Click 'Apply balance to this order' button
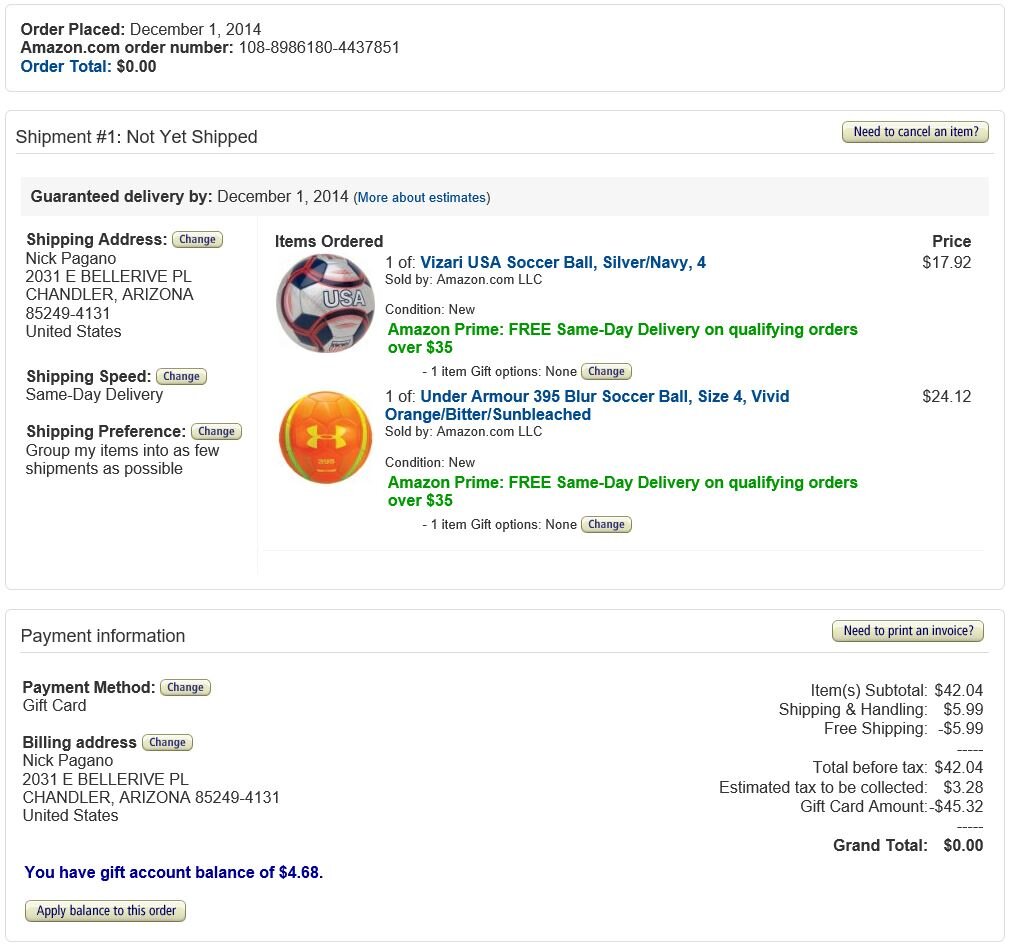 [x=106, y=911]
